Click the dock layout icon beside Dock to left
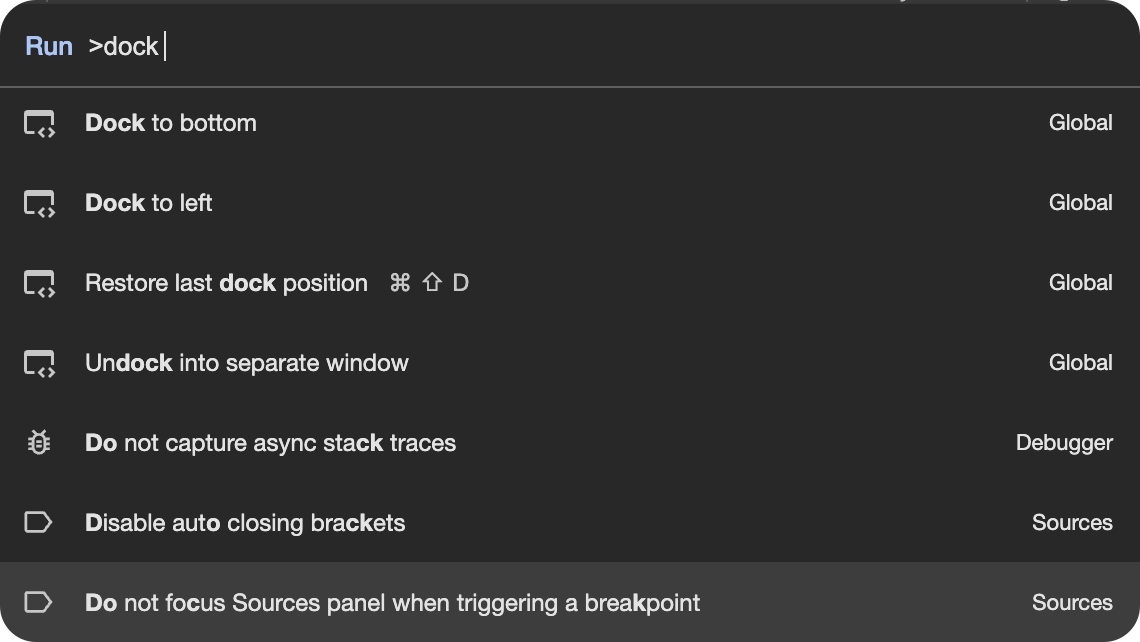This screenshot has height=642, width=1140. point(38,202)
